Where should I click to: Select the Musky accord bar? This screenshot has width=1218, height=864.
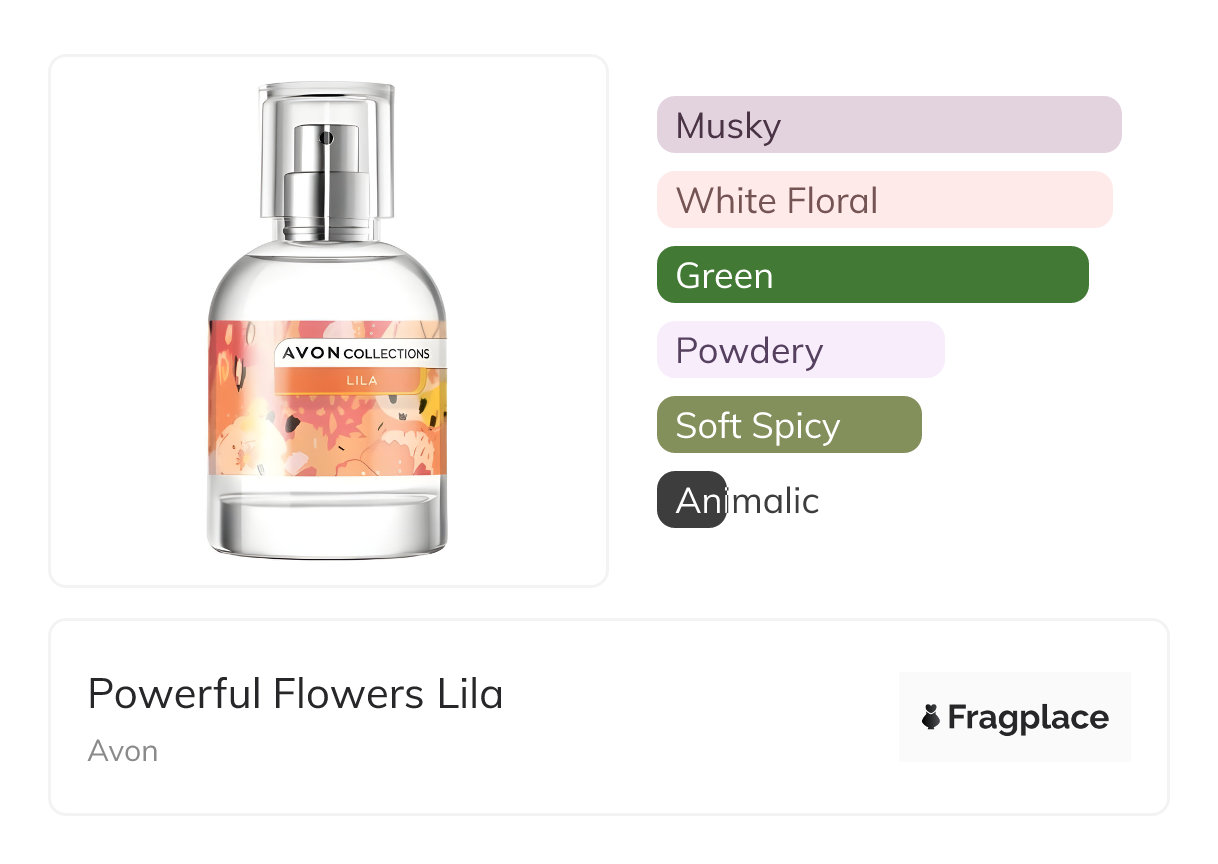[888, 125]
